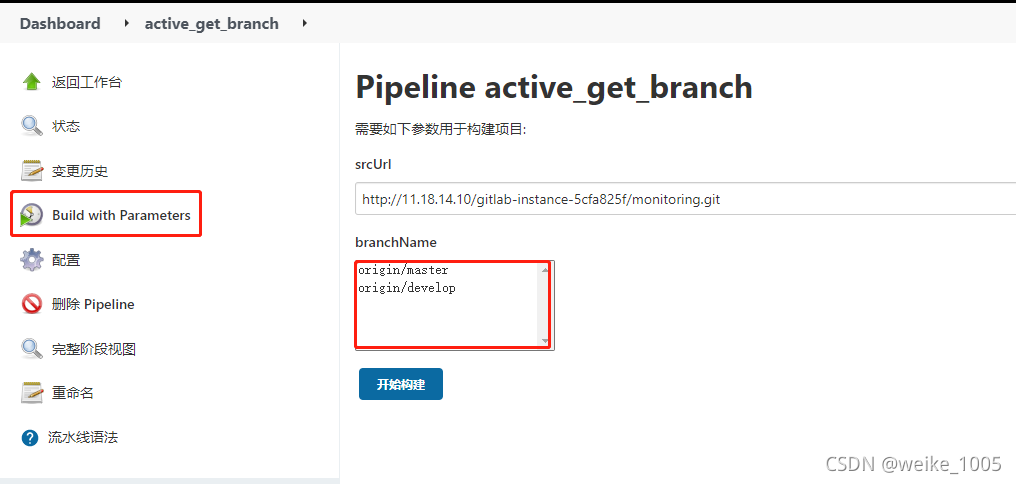Click the 开始构建 button
This screenshot has height=484, width=1016.
(400, 384)
